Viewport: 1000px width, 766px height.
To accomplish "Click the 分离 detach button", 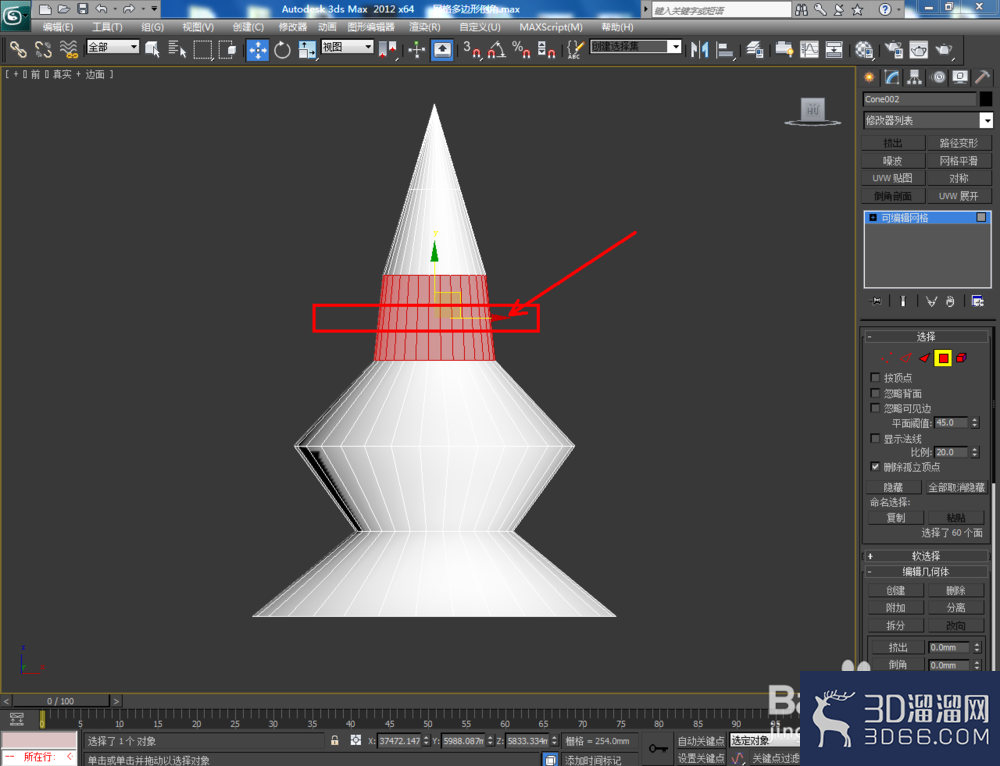I will 955,608.
